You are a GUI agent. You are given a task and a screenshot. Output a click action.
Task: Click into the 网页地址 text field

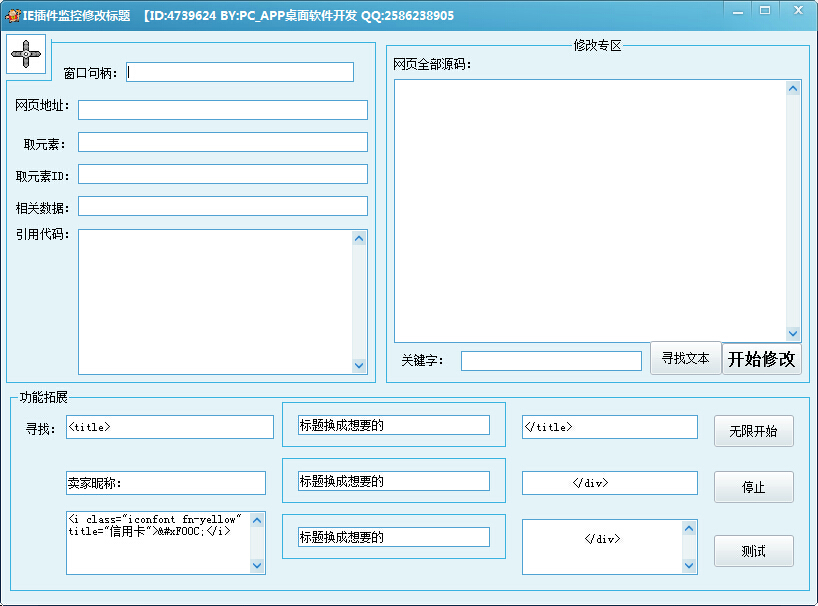click(x=222, y=110)
